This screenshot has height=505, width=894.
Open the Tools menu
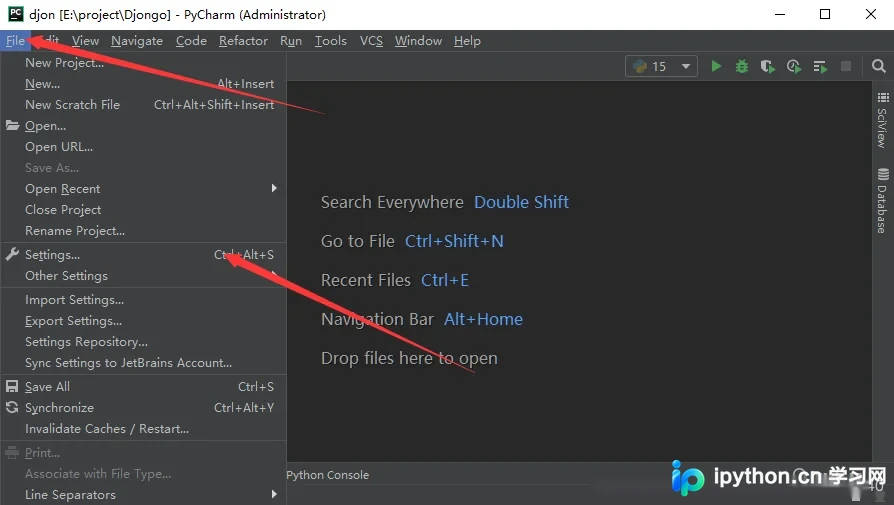click(x=331, y=40)
